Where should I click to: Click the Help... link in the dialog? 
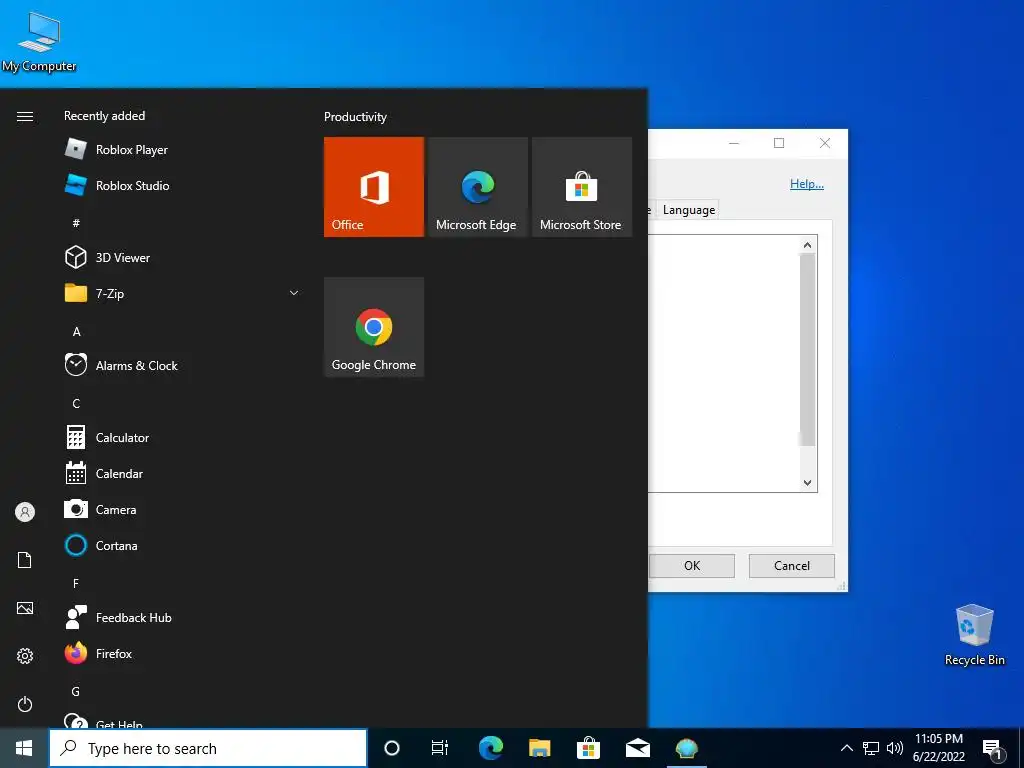[807, 184]
